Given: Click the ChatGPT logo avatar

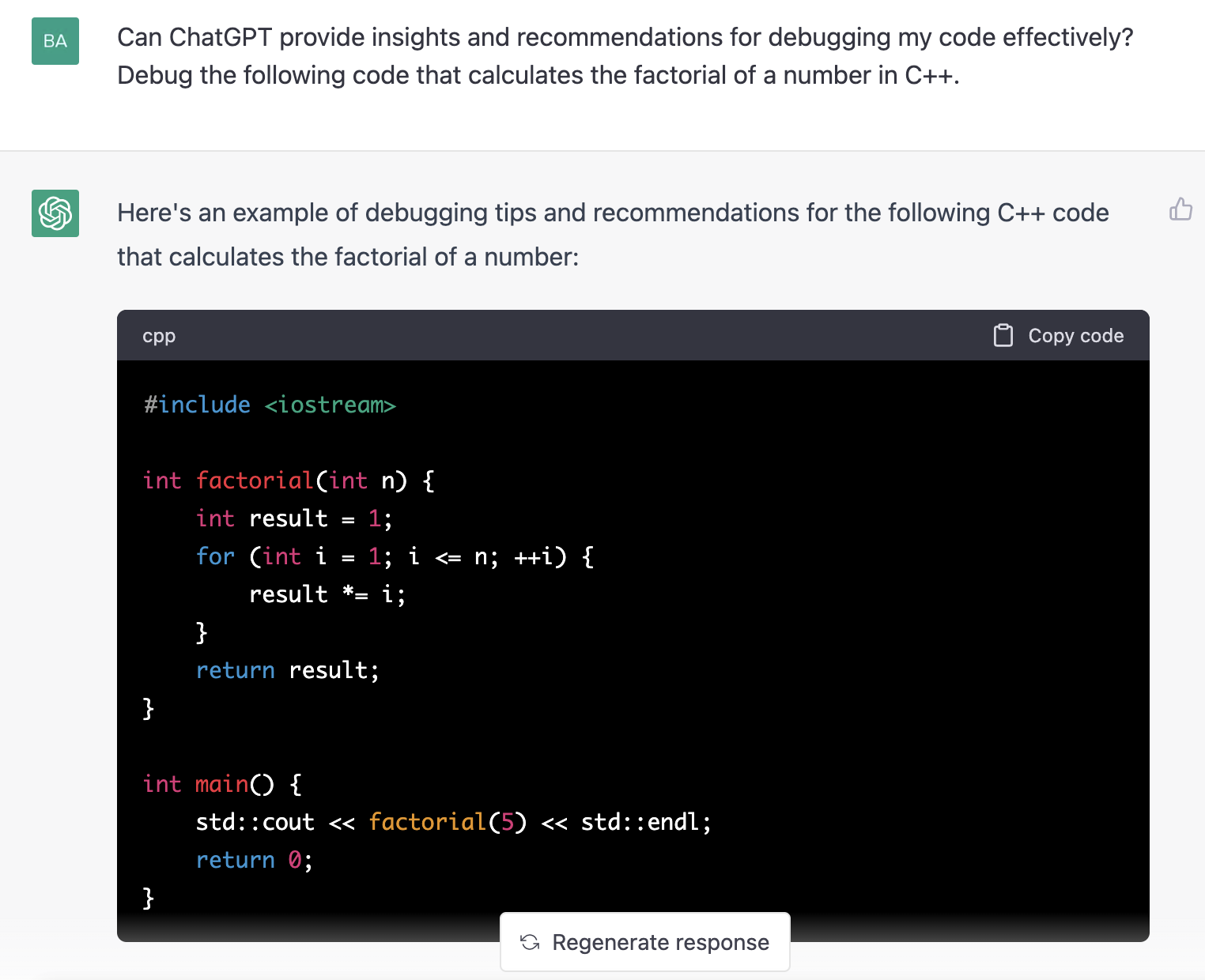Looking at the screenshot, I should pos(55,213).
